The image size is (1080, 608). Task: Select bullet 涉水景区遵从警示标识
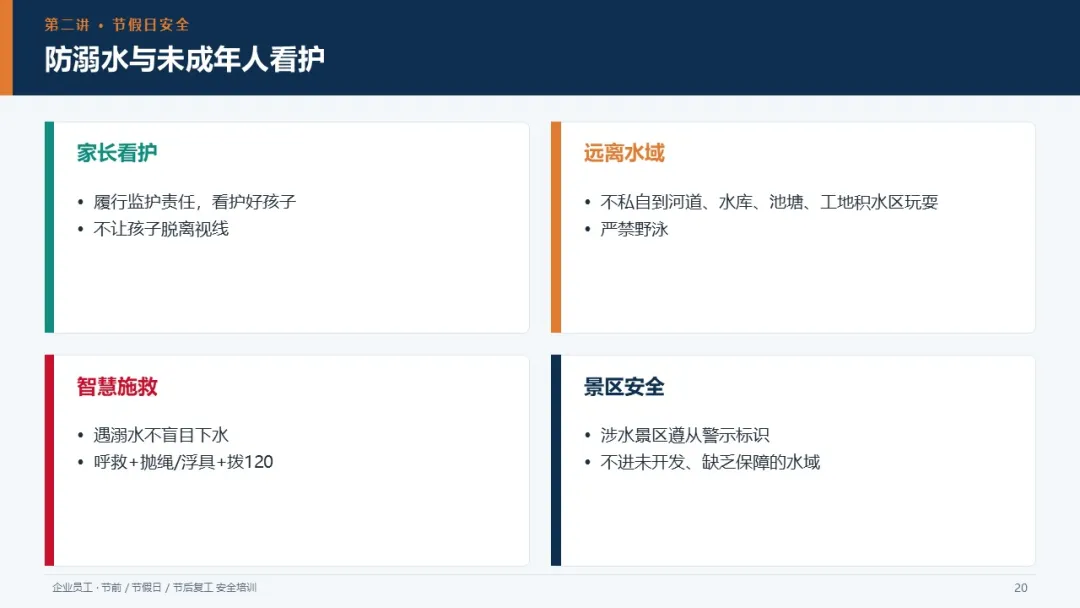coord(685,435)
